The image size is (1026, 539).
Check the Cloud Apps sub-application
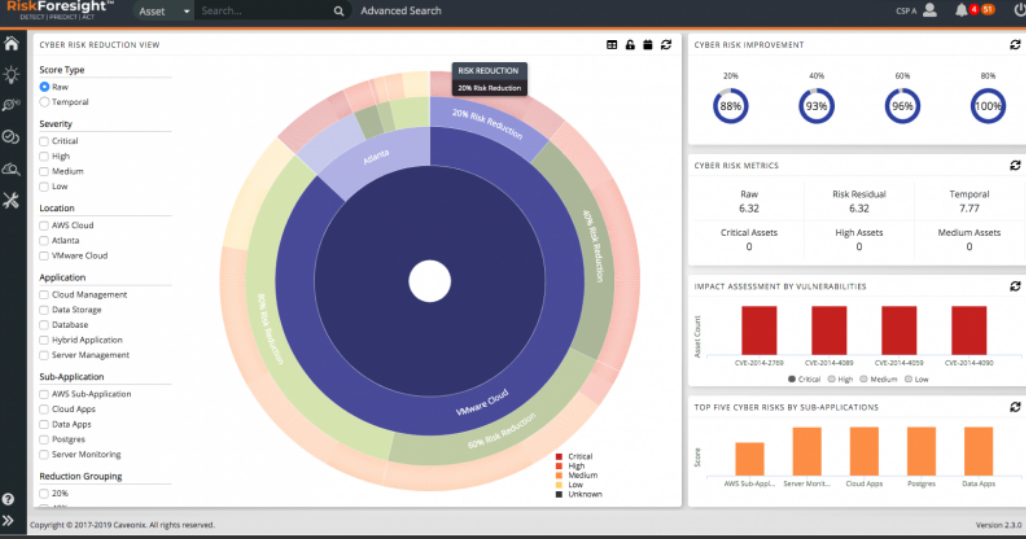[x=44, y=409]
